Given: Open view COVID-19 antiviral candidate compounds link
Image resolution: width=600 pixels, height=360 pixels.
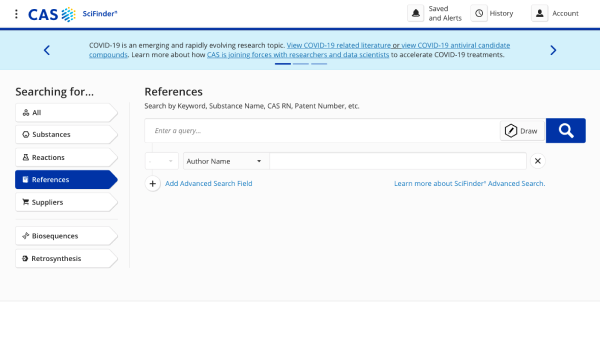Looking at the screenshot, I should point(455,45).
